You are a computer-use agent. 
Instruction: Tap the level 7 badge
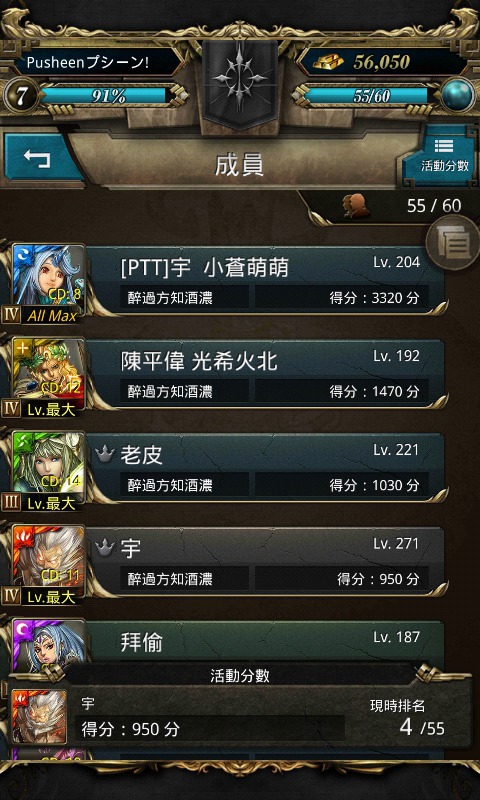click(20, 95)
